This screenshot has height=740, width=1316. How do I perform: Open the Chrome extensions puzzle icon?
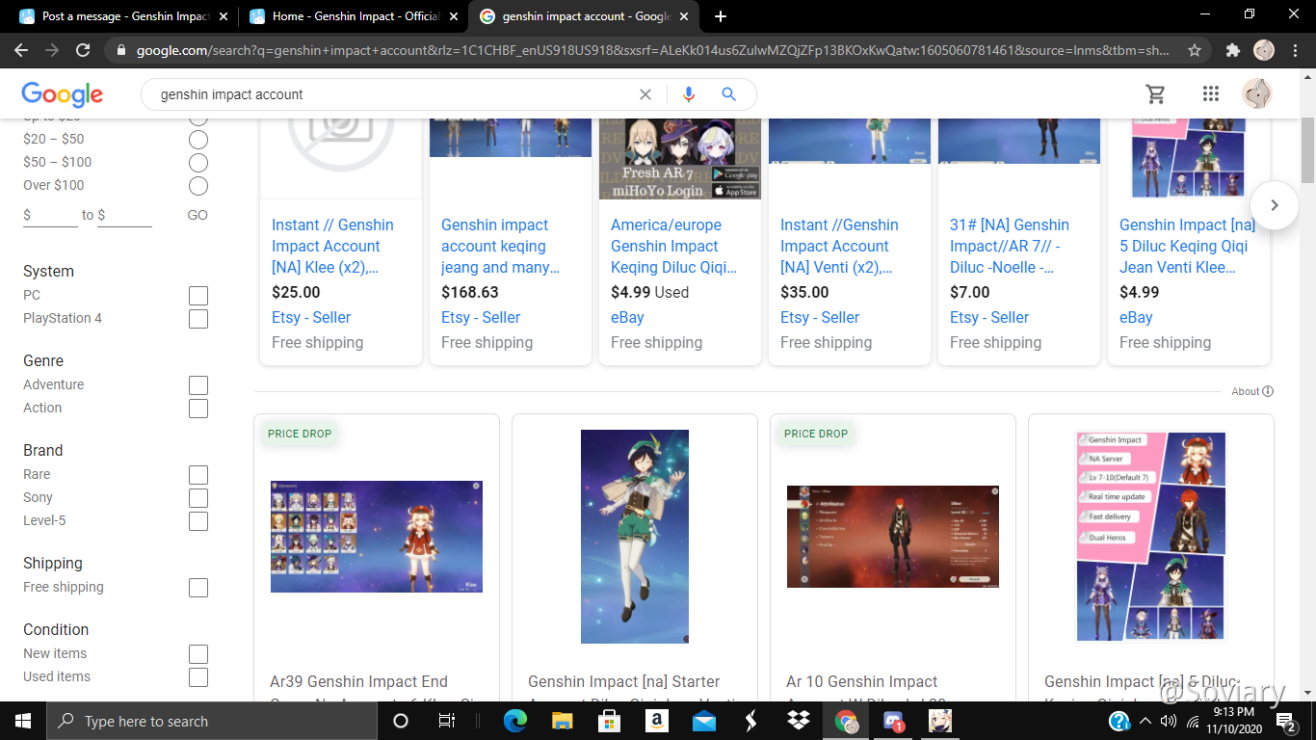[1233, 50]
